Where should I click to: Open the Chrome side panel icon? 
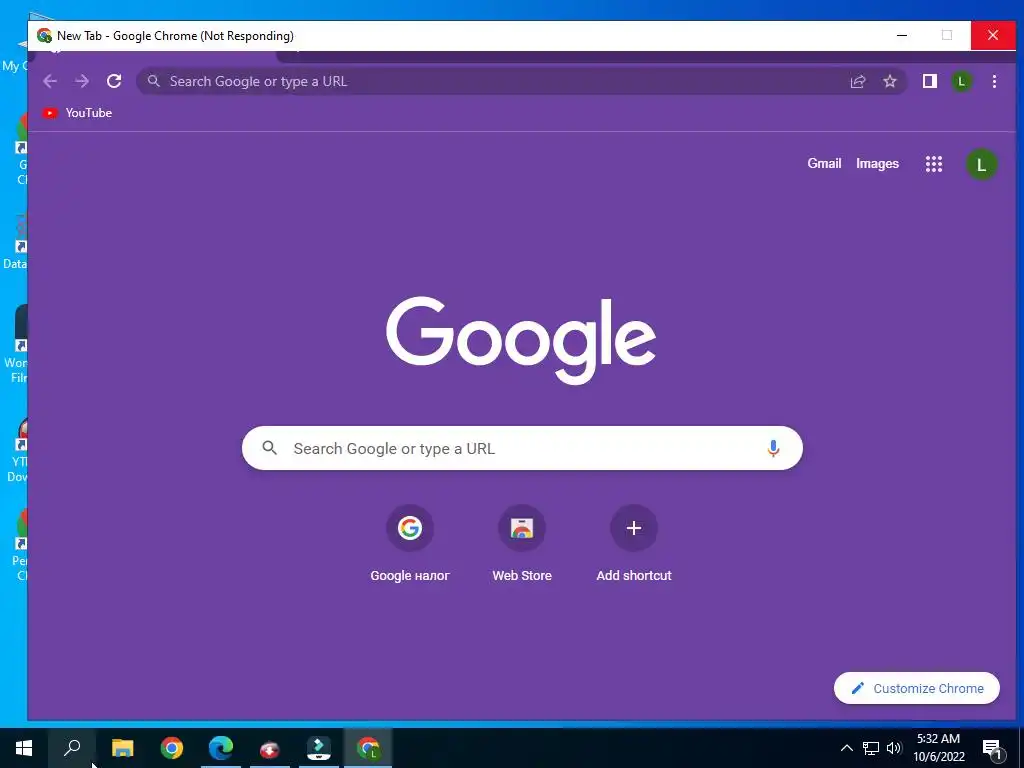tap(929, 81)
